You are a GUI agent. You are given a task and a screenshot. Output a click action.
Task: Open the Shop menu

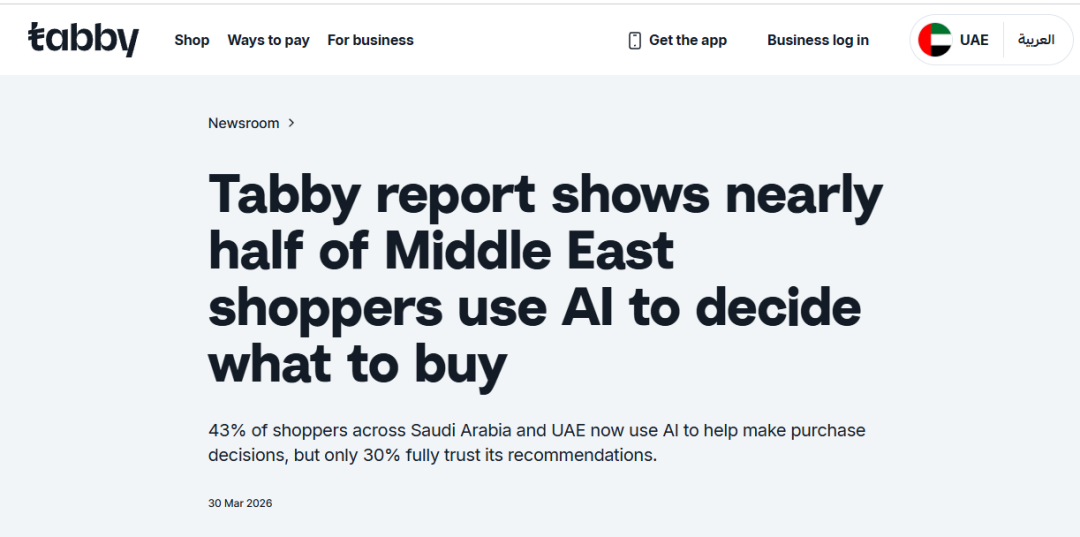pyautogui.click(x=191, y=40)
